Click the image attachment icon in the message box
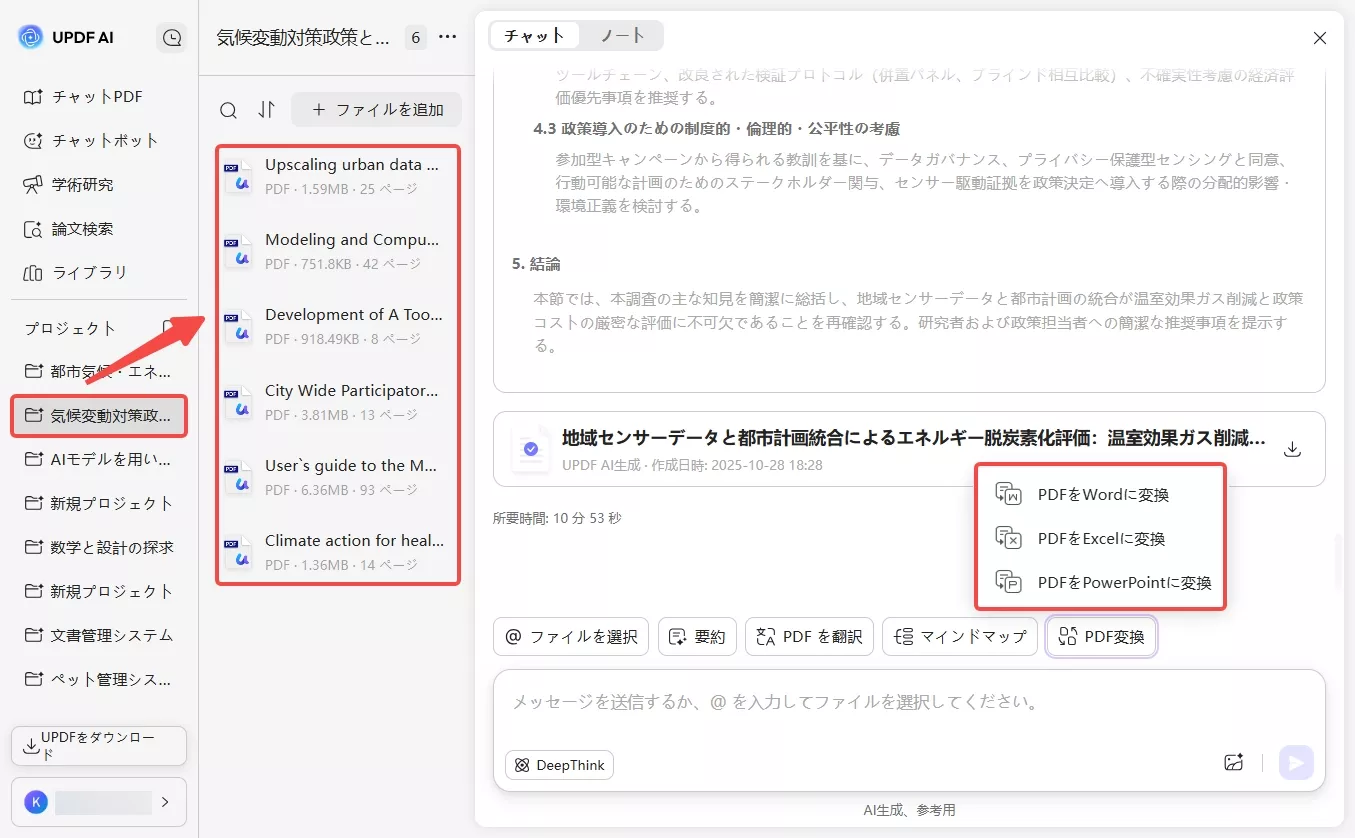1355x838 pixels. pyautogui.click(x=1233, y=762)
